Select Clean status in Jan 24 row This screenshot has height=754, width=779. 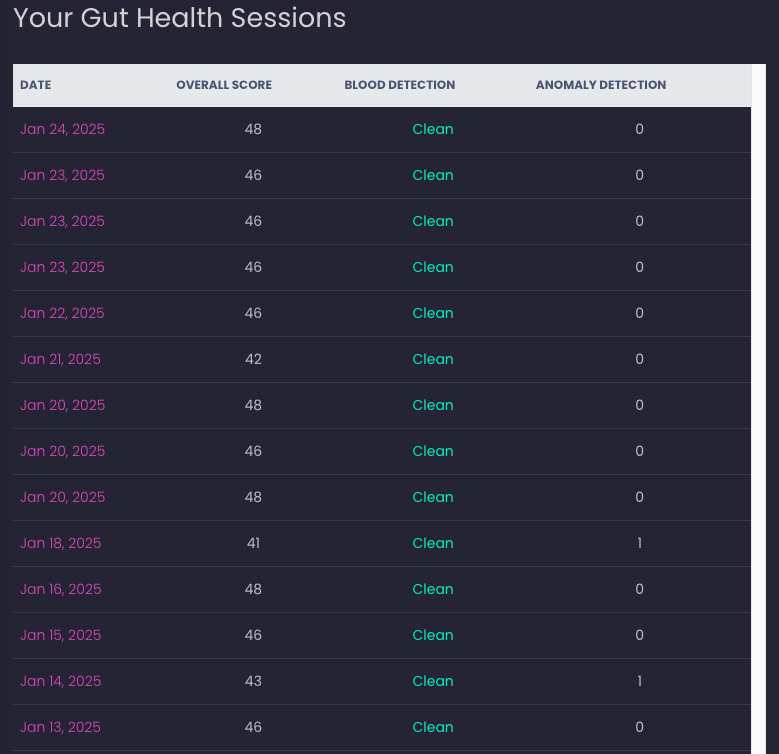point(433,129)
